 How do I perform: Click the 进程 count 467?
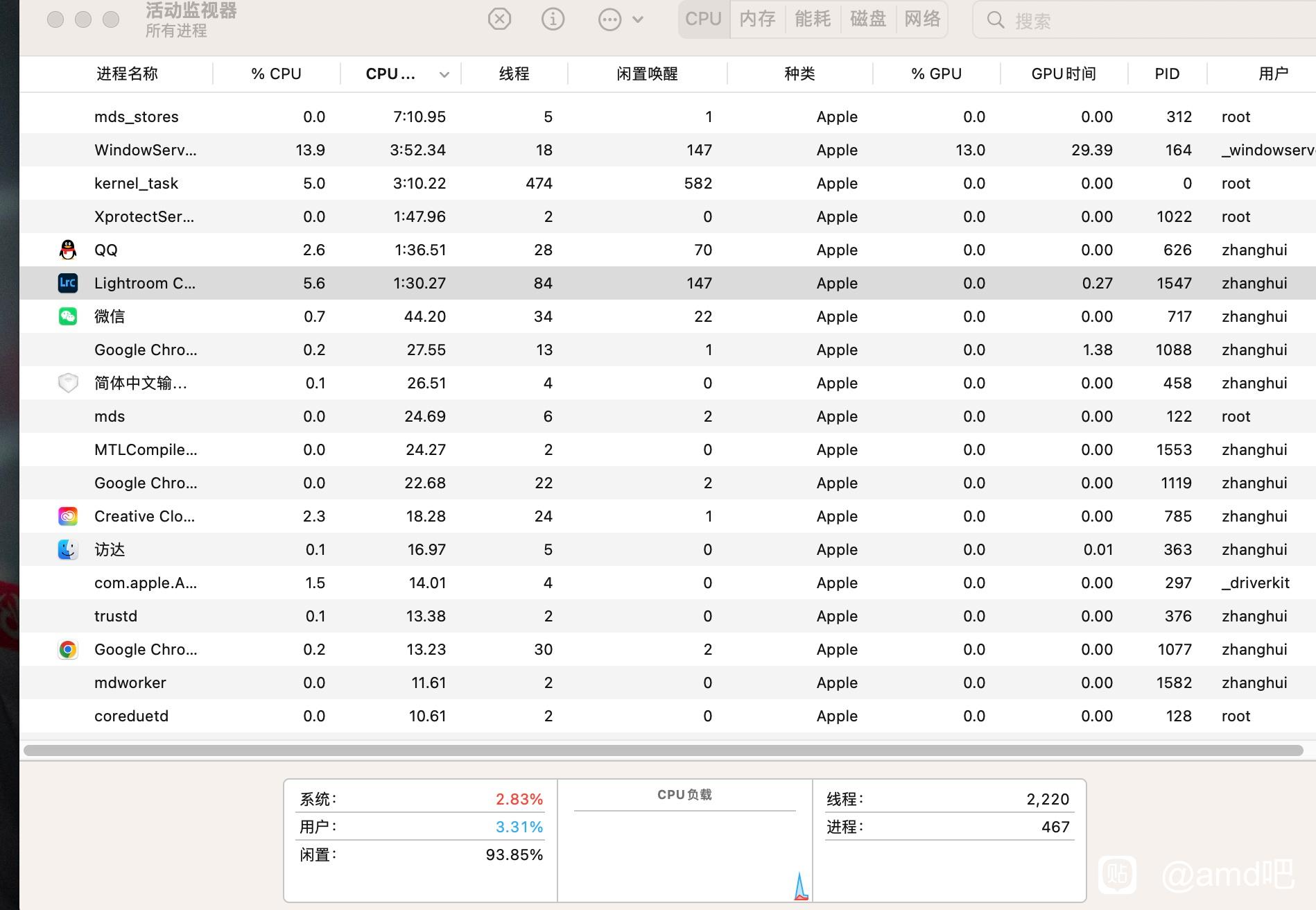(1055, 827)
